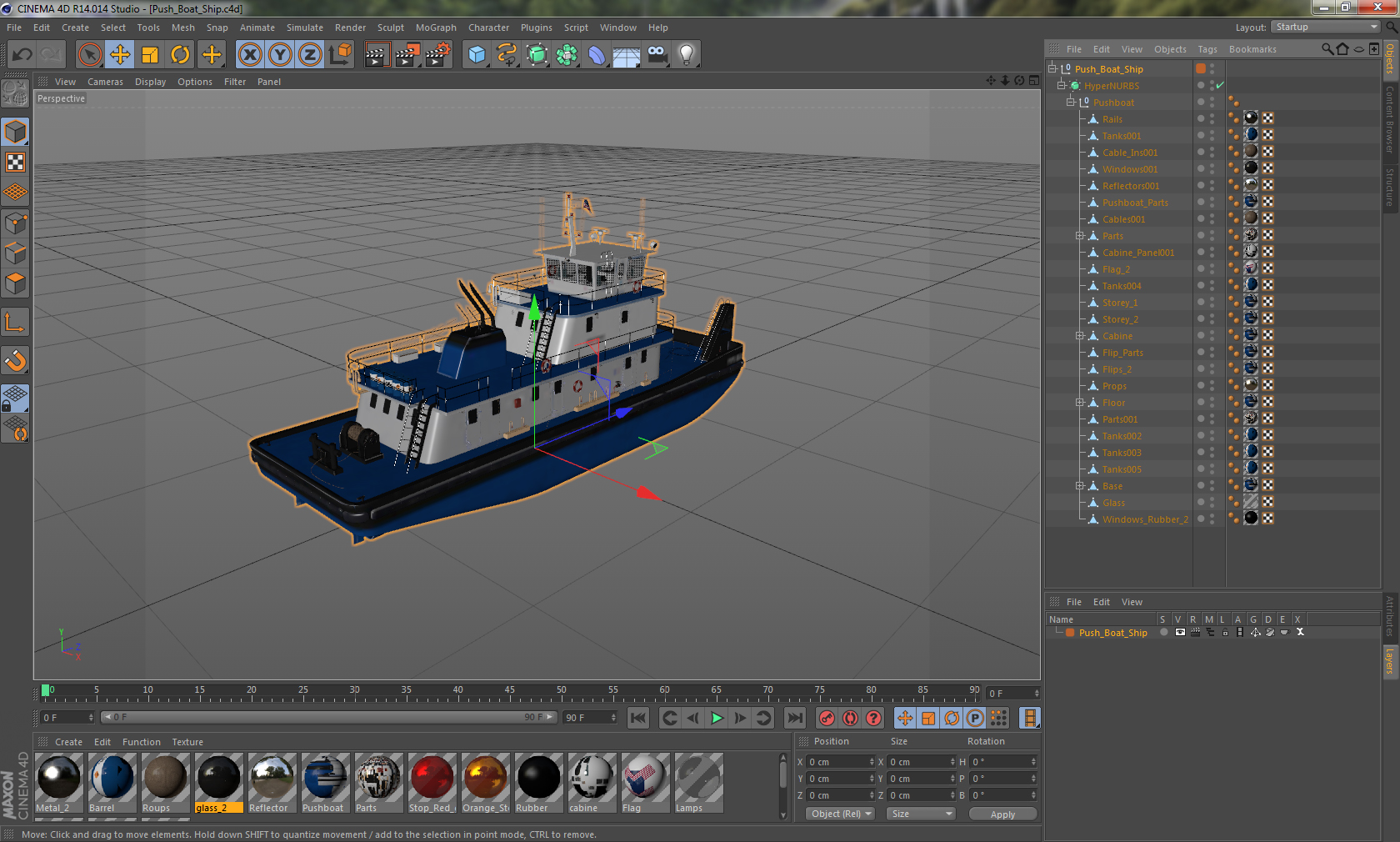Toggle Autokeying button

(850, 718)
